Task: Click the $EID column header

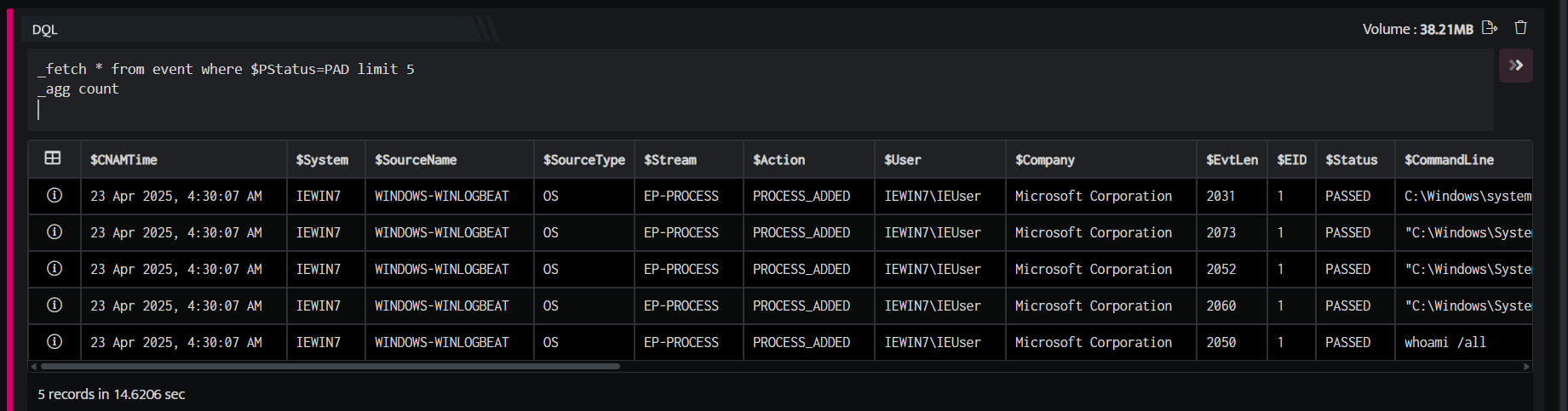Action: pos(1291,160)
